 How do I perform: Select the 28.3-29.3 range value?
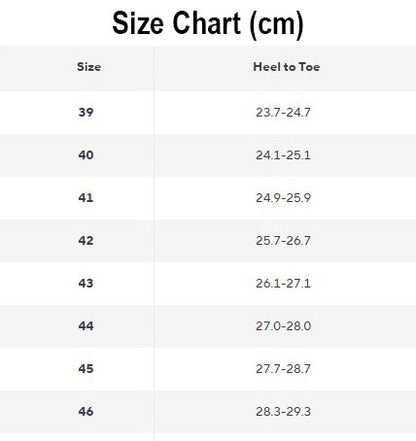click(283, 411)
